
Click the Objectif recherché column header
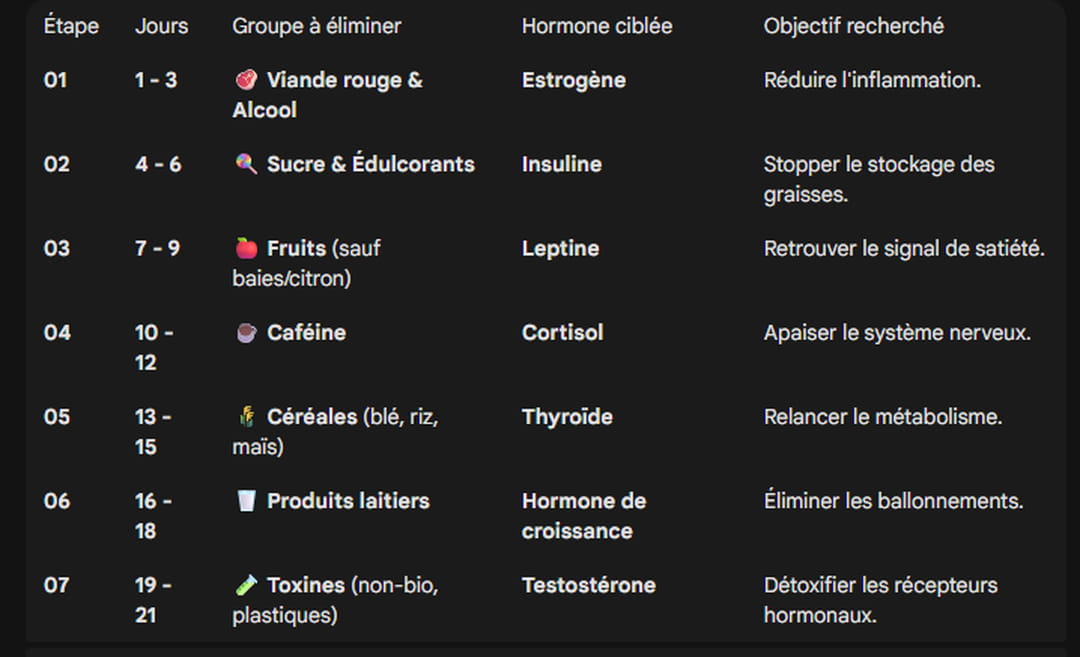click(x=853, y=27)
